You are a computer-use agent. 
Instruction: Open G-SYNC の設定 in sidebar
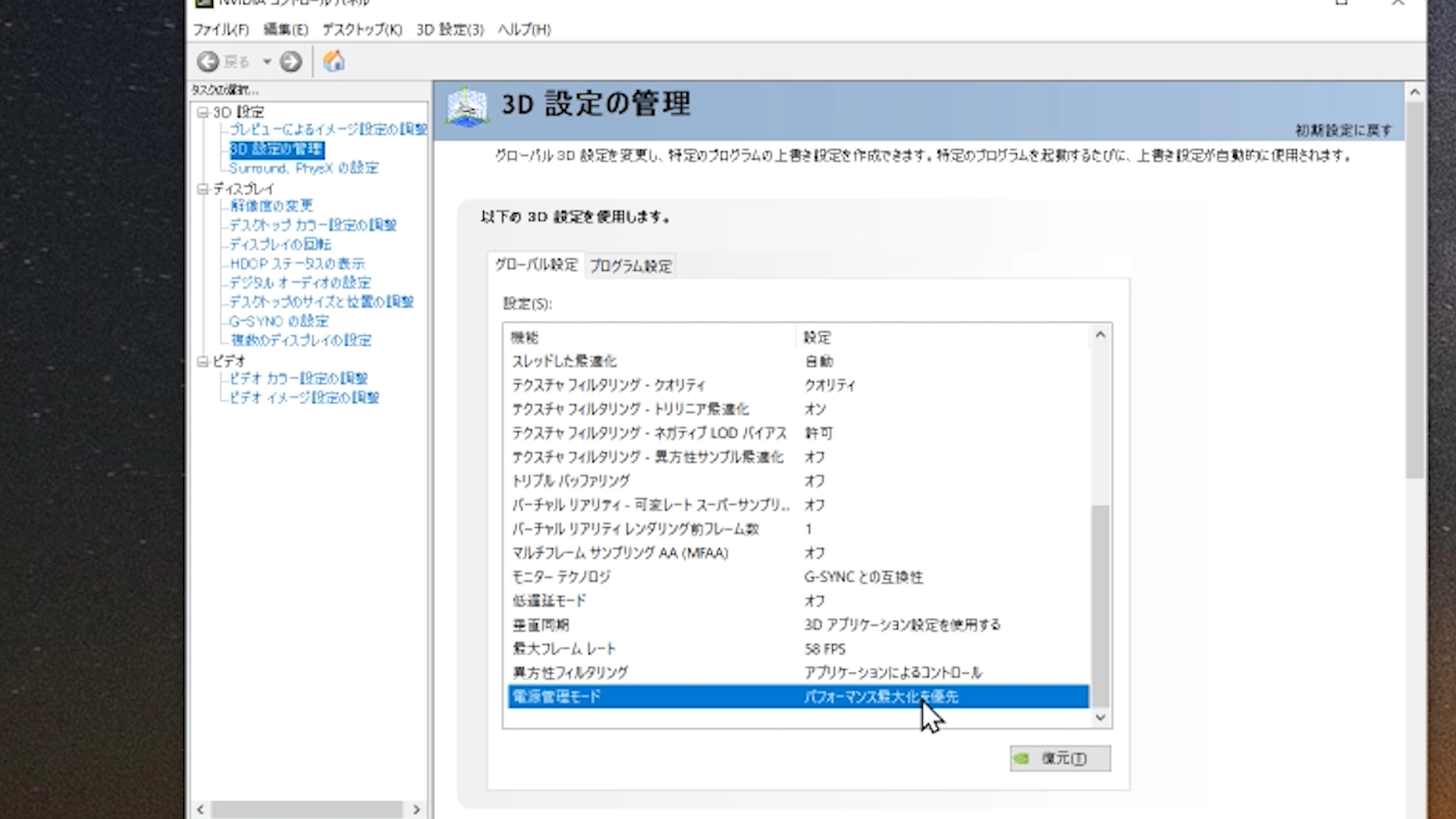point(278,321)
